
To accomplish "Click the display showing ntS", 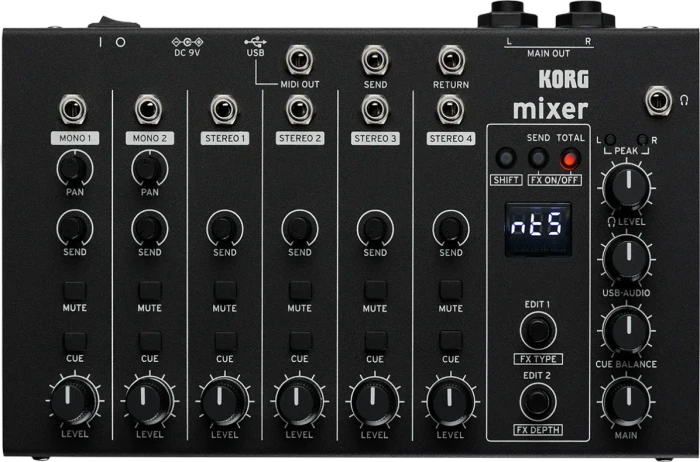I will [x=538, y=229].
